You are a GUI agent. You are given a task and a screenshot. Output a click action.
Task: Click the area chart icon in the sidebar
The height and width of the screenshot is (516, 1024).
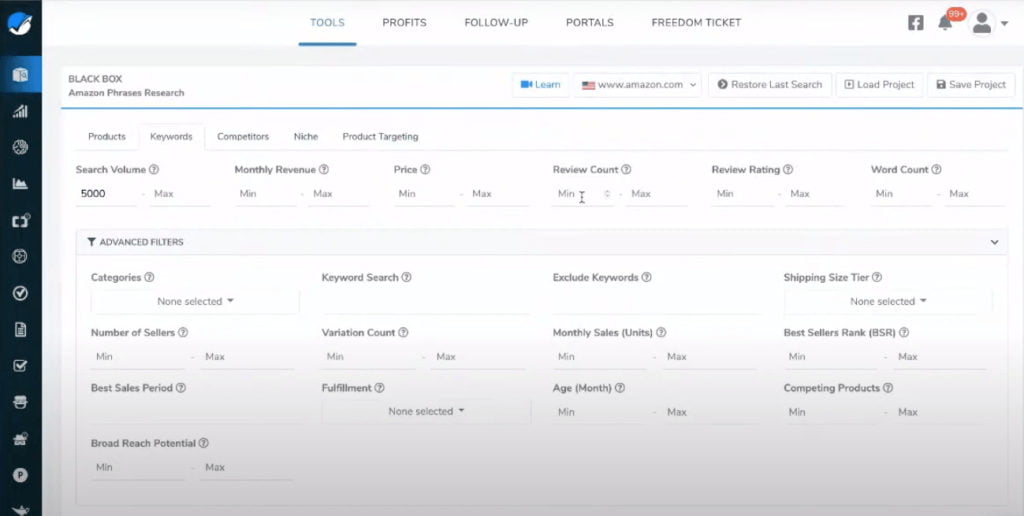(20, 184)
